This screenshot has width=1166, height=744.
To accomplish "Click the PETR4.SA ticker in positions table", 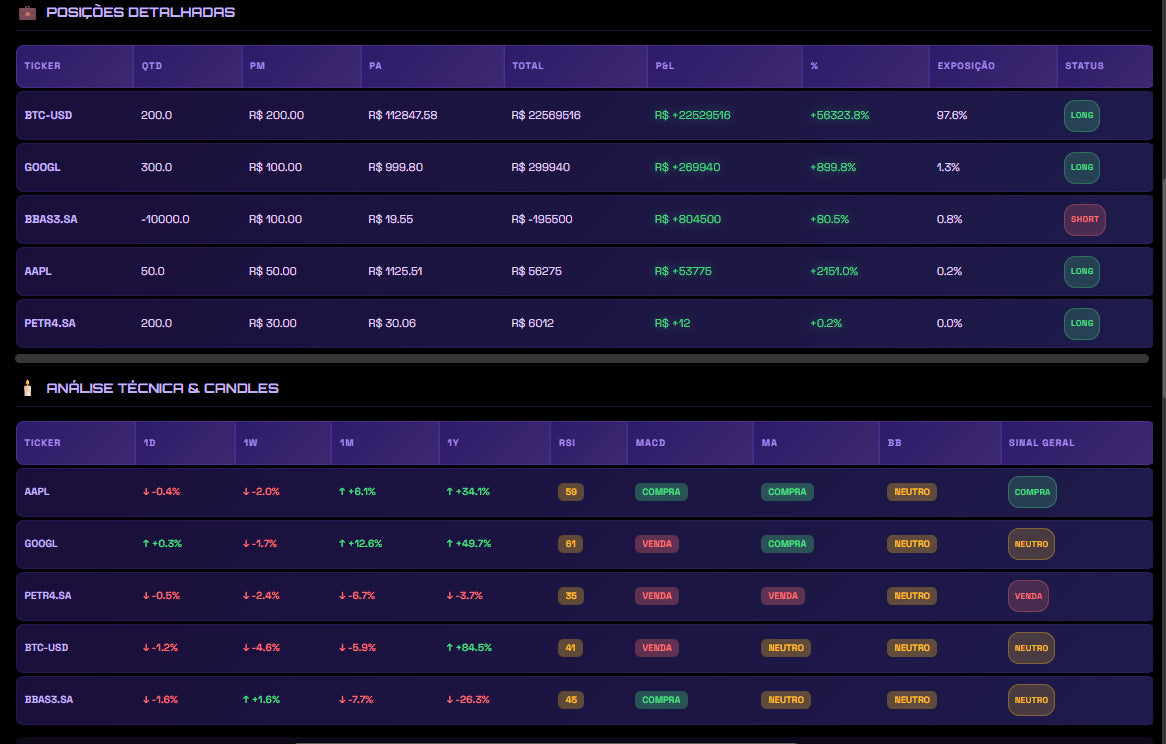I will (x=48, y=323).
